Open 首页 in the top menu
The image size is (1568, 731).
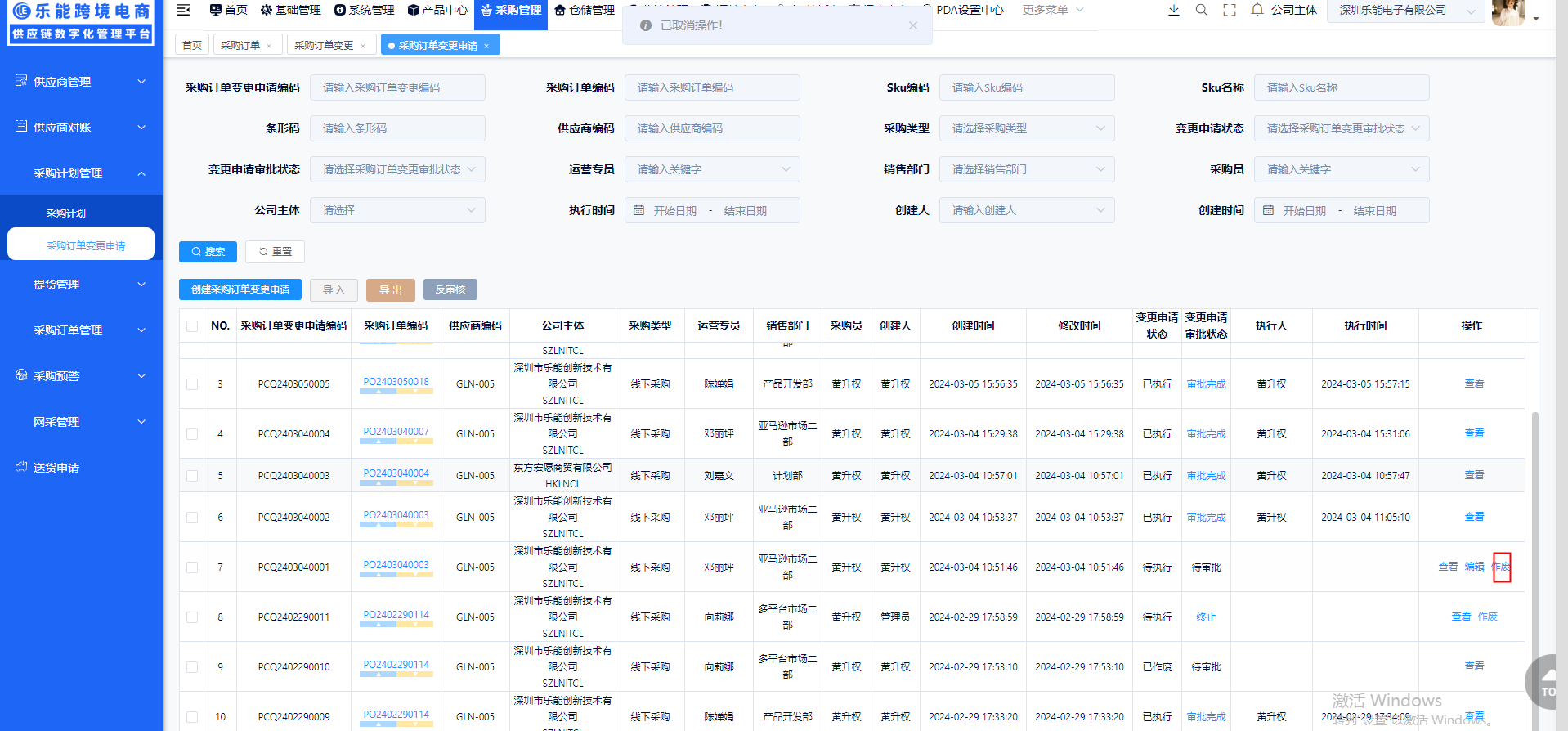[x=228, y=10]
